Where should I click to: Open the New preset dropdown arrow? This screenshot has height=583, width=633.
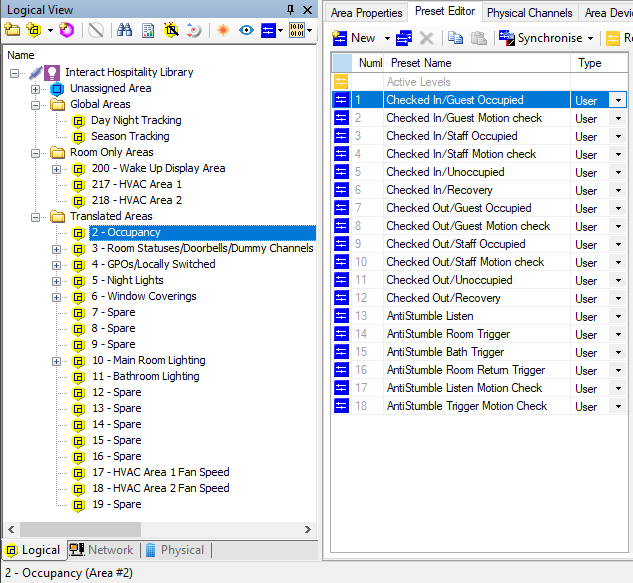click(387, 38)
